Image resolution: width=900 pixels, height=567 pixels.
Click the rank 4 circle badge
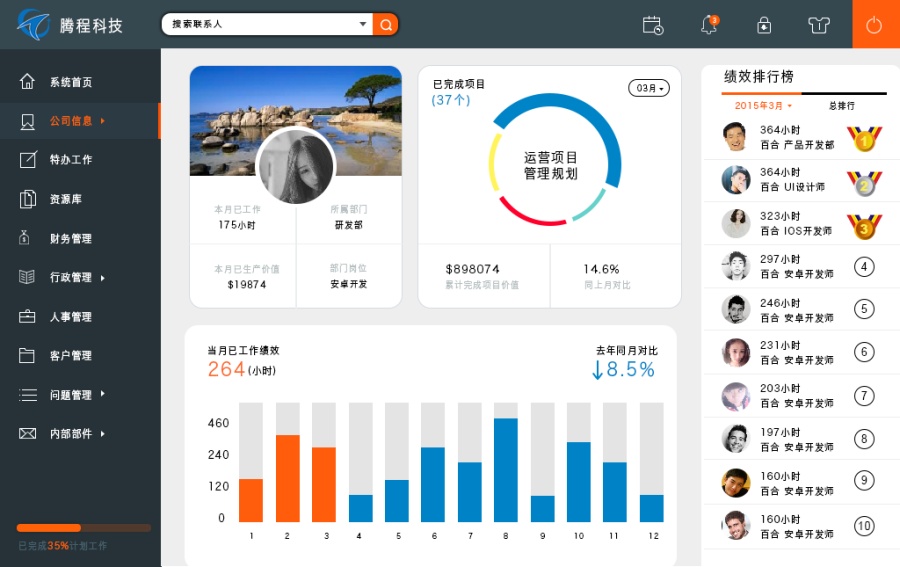pos(864,266)
